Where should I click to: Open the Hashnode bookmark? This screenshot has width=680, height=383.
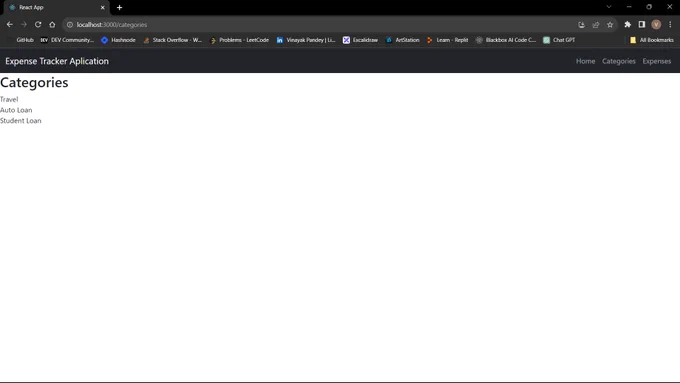(118, 40)
